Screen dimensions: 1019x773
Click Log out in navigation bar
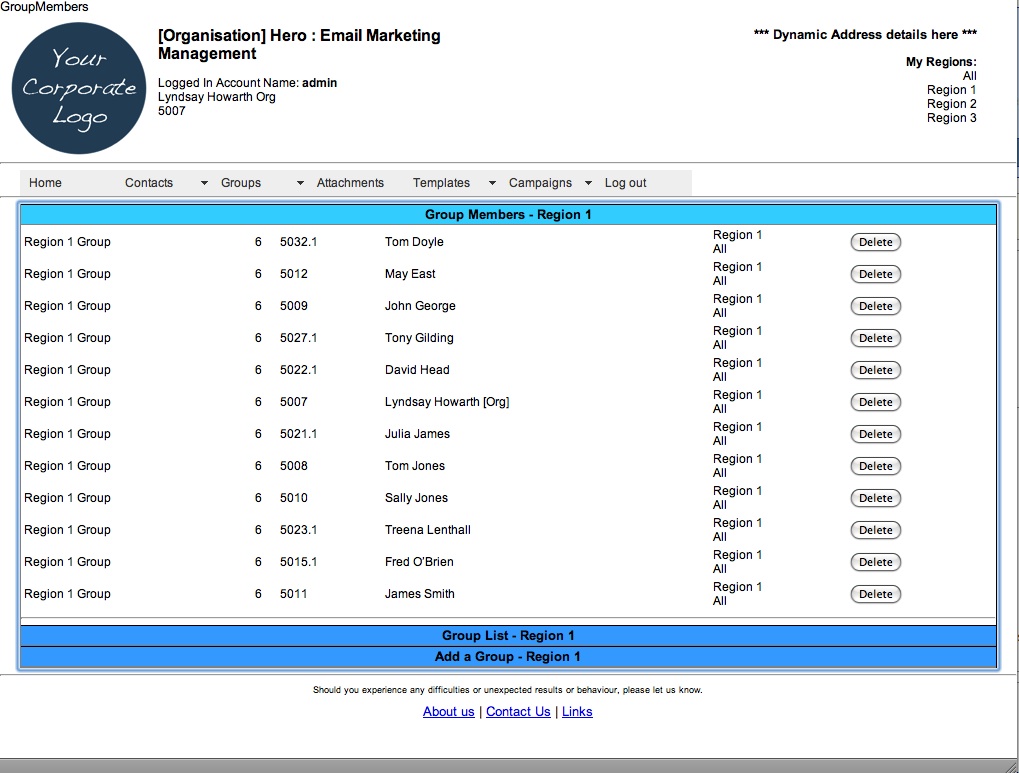click(x=625, y=183)
